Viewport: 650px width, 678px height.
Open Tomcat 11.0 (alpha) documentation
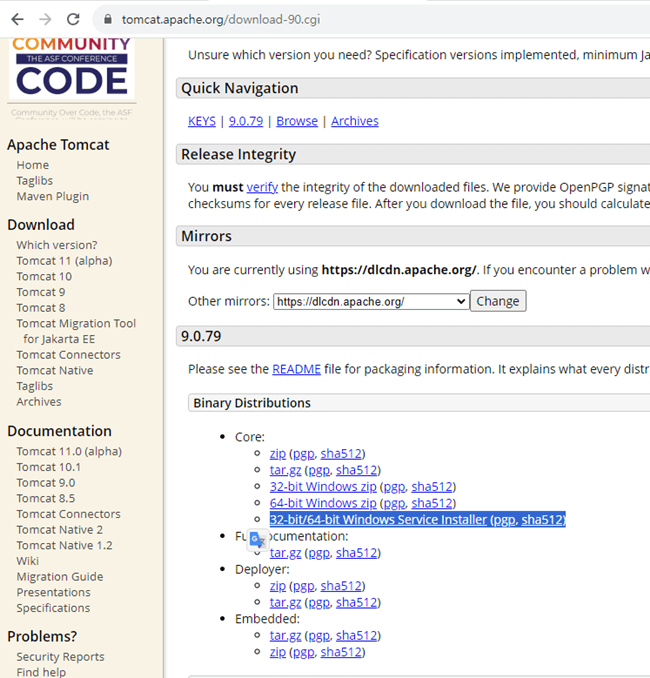(69, 451)
